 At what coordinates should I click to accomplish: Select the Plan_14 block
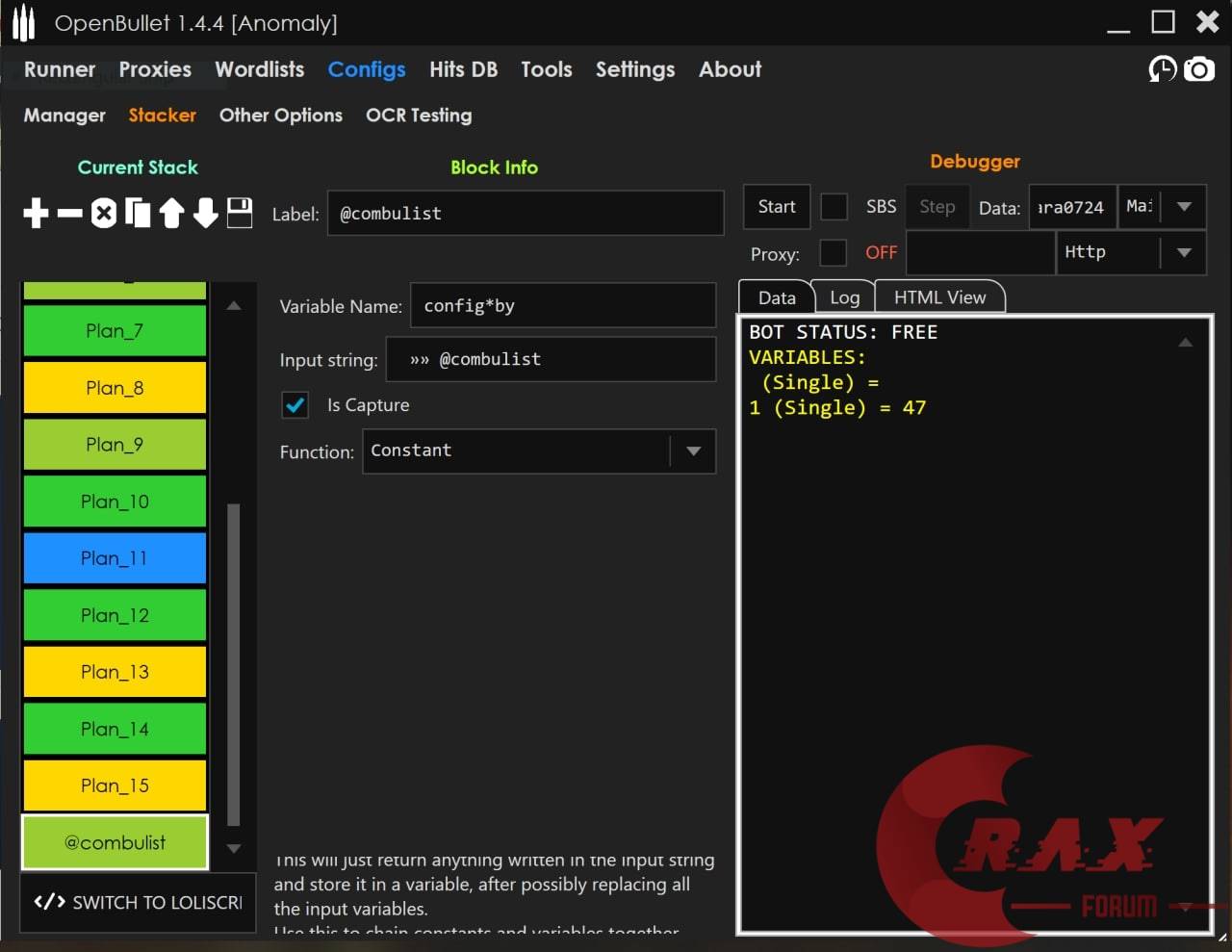click(x=115, y=729)
